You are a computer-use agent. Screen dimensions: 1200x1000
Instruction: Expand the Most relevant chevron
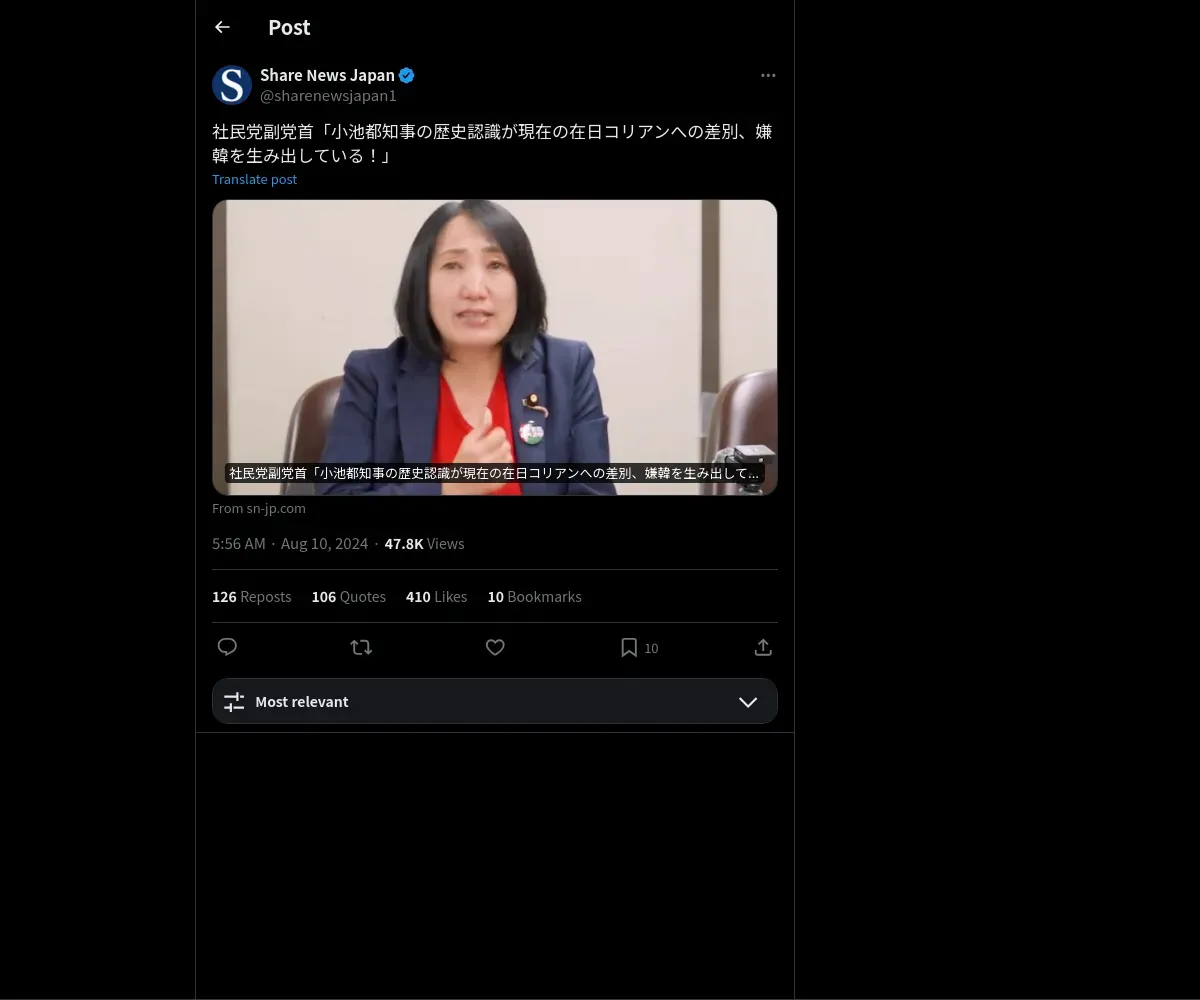748,702
